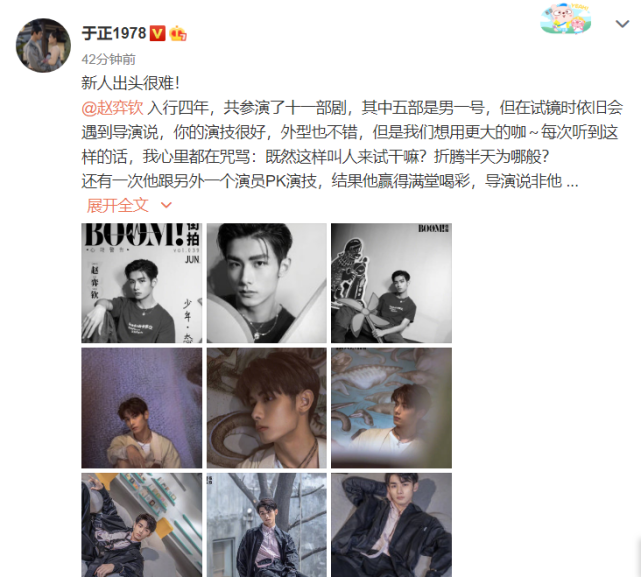Screen dimensions: 641x577
Task: Open the profile avatar of 于正1978
Action: 43,45
